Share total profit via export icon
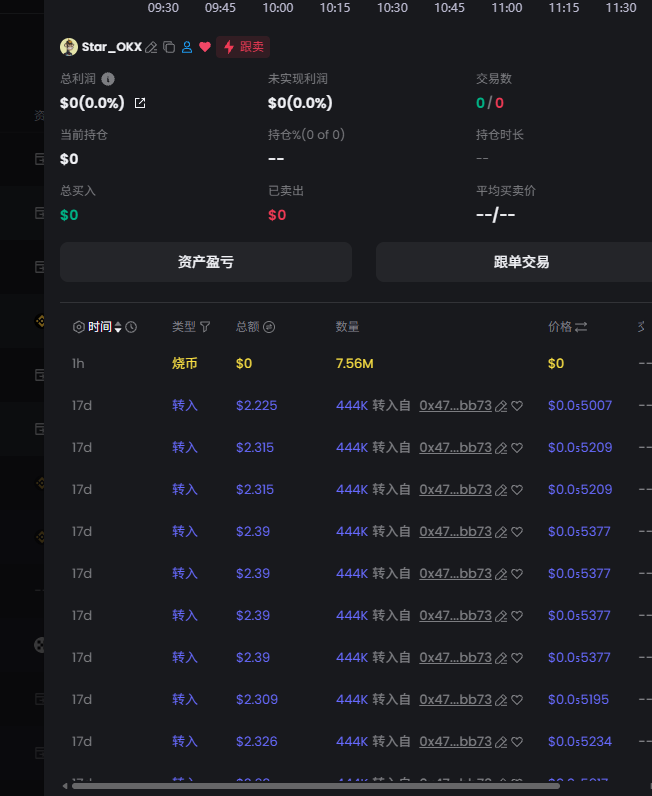The height and width of the screenshot is (796, 652). click(140, 103)
